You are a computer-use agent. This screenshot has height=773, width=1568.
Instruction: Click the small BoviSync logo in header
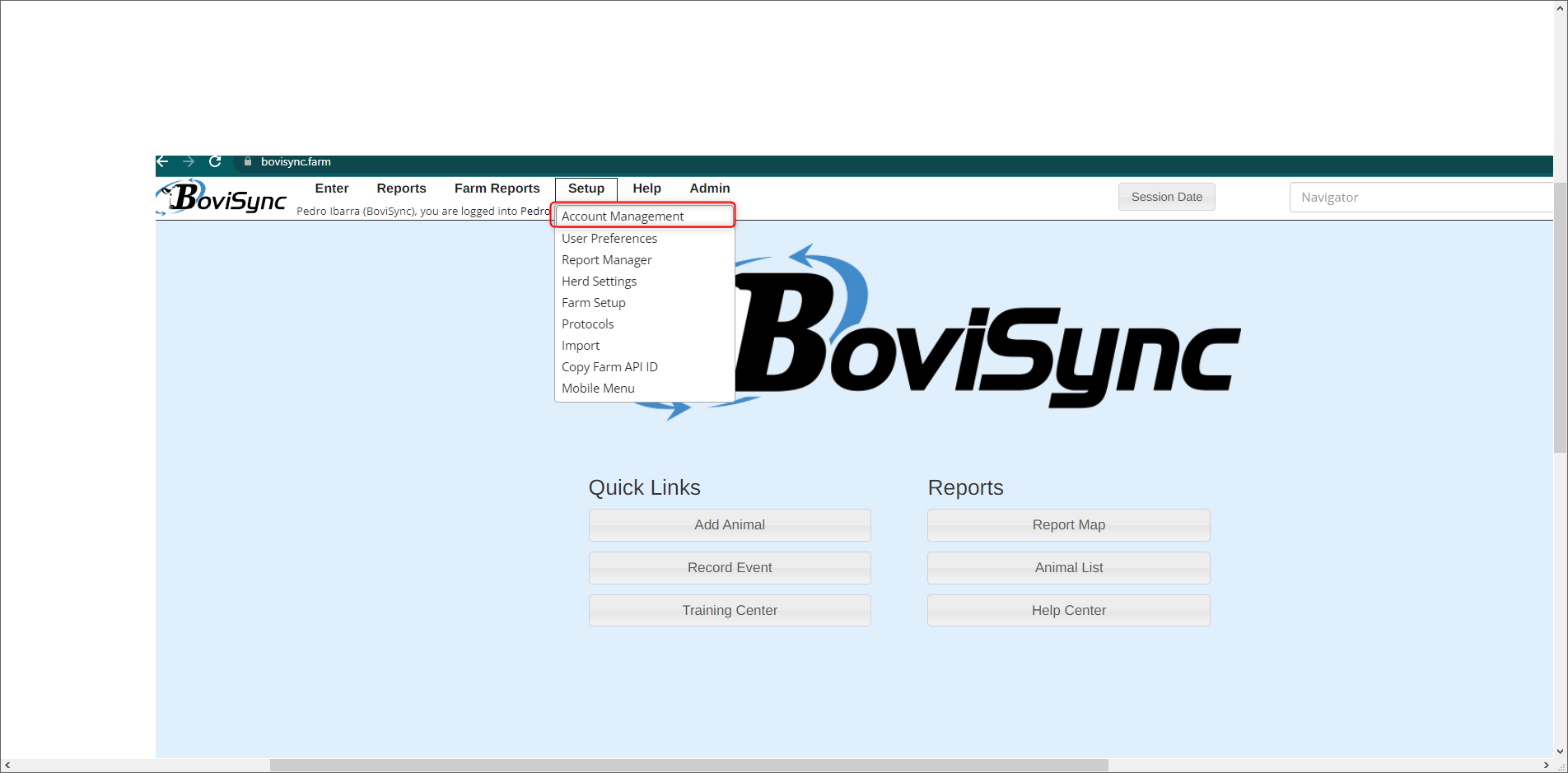(222, 198)
